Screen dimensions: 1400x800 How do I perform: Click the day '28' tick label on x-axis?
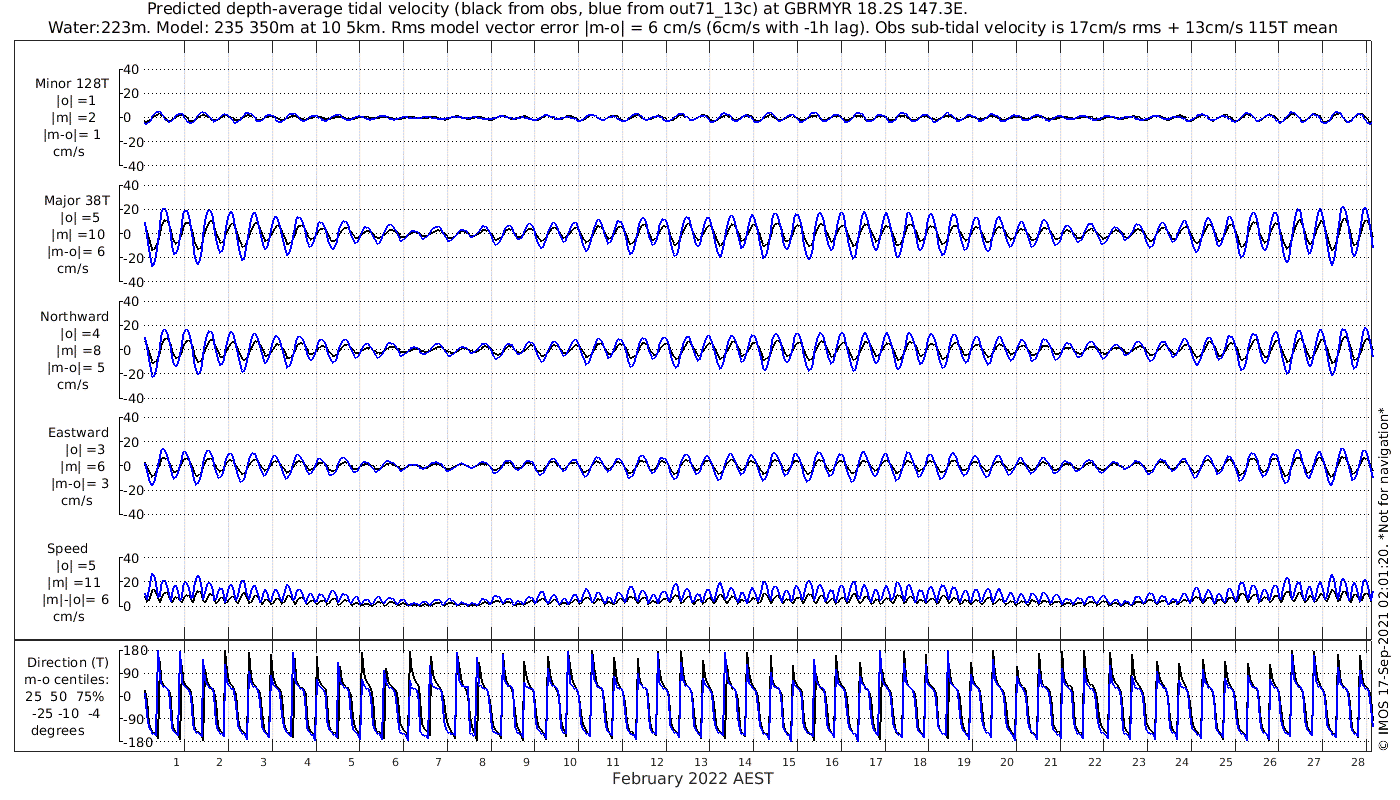(1357, 762)
